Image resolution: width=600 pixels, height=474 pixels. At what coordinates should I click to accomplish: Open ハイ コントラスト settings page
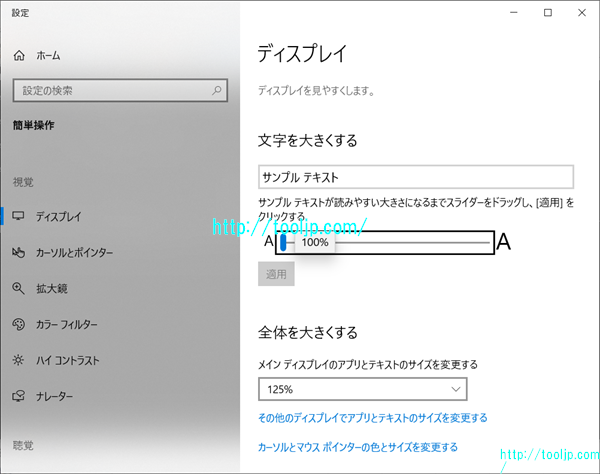[x=67, y=360]
